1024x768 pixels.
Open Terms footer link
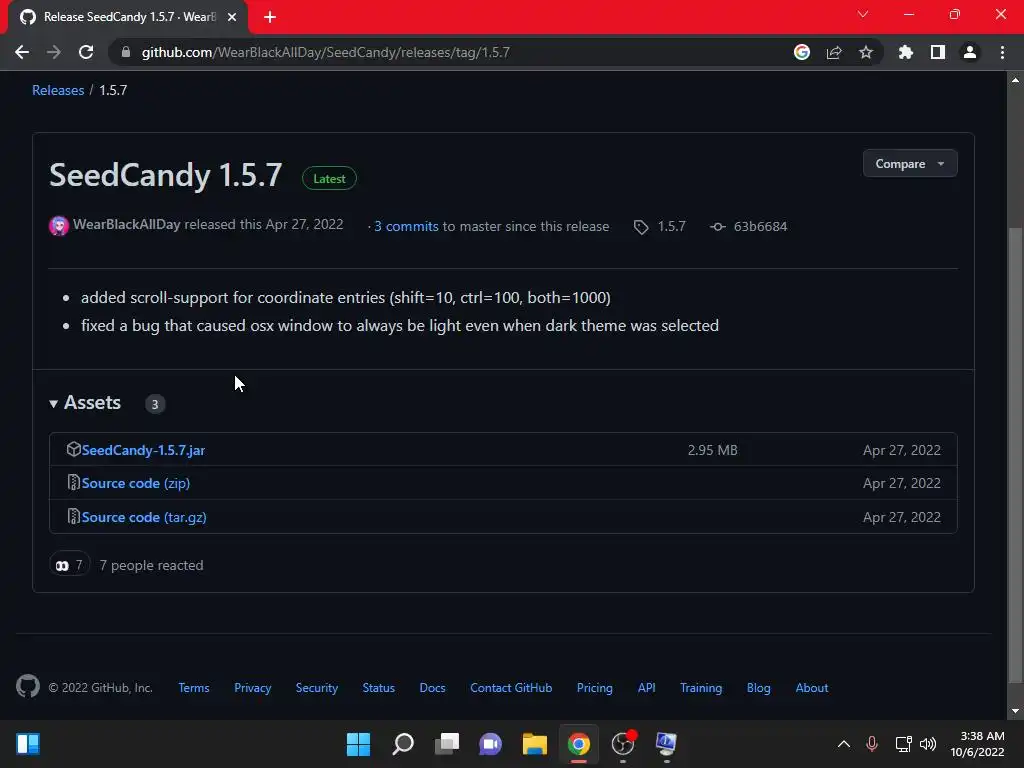(x=194, y=688)
